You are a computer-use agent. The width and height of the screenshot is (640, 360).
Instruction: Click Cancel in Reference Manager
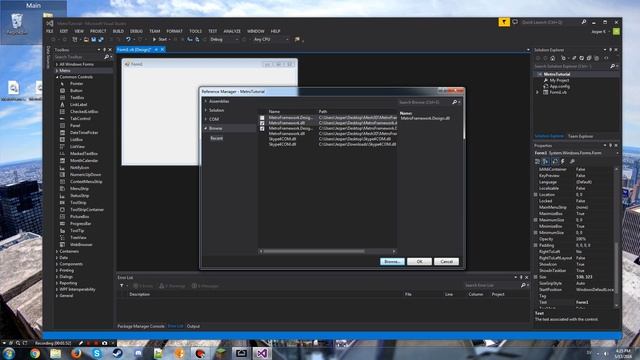446,262
